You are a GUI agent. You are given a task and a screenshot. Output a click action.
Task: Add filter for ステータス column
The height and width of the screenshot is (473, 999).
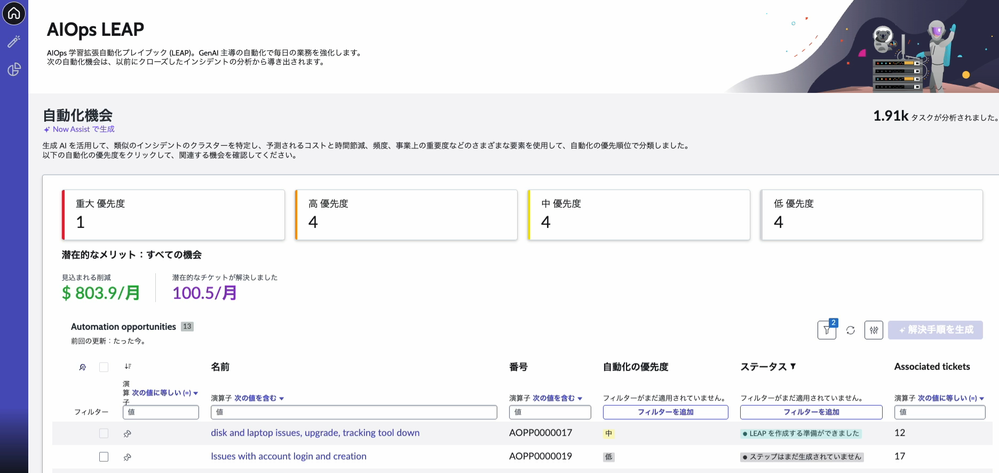tap(811, 412)
